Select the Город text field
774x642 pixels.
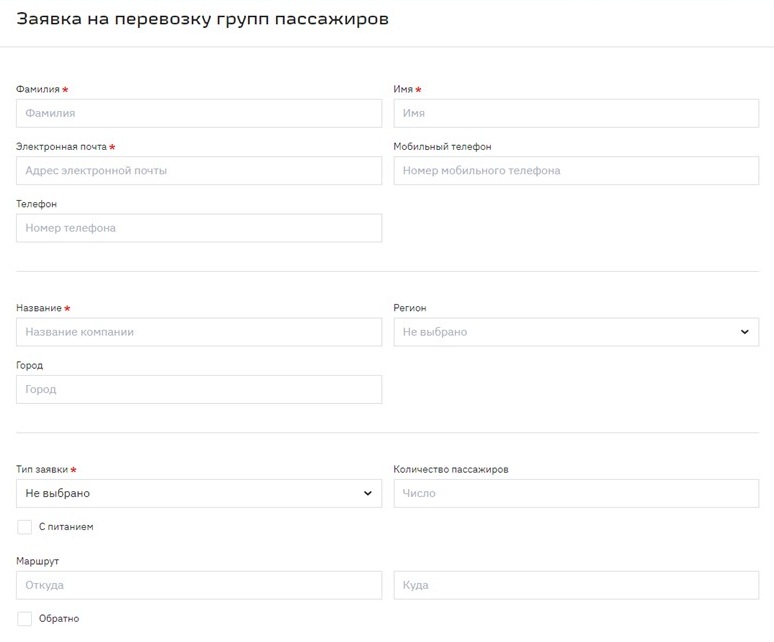pos(198,389)
